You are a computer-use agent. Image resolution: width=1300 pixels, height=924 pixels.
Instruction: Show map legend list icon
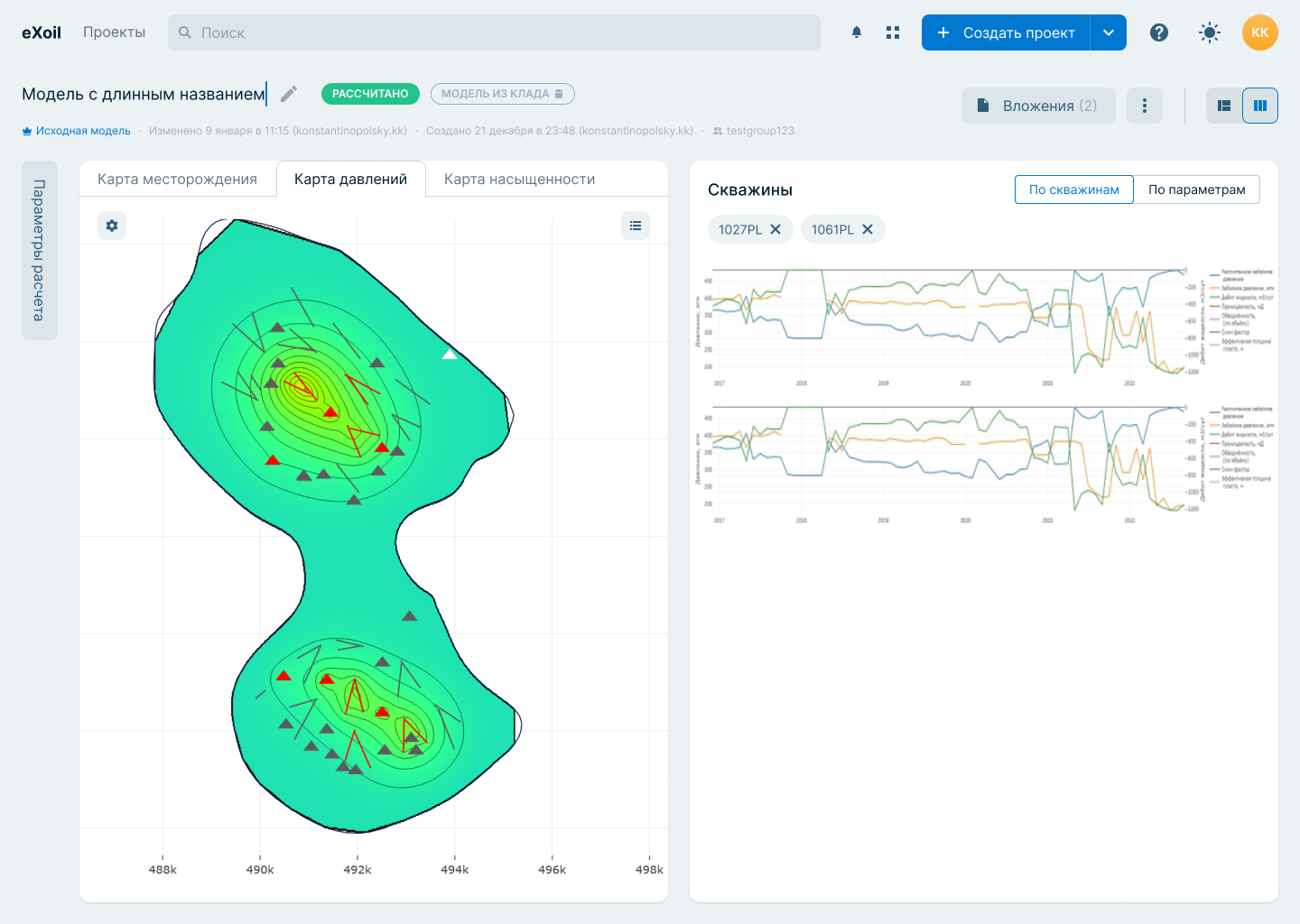[636, 226]
